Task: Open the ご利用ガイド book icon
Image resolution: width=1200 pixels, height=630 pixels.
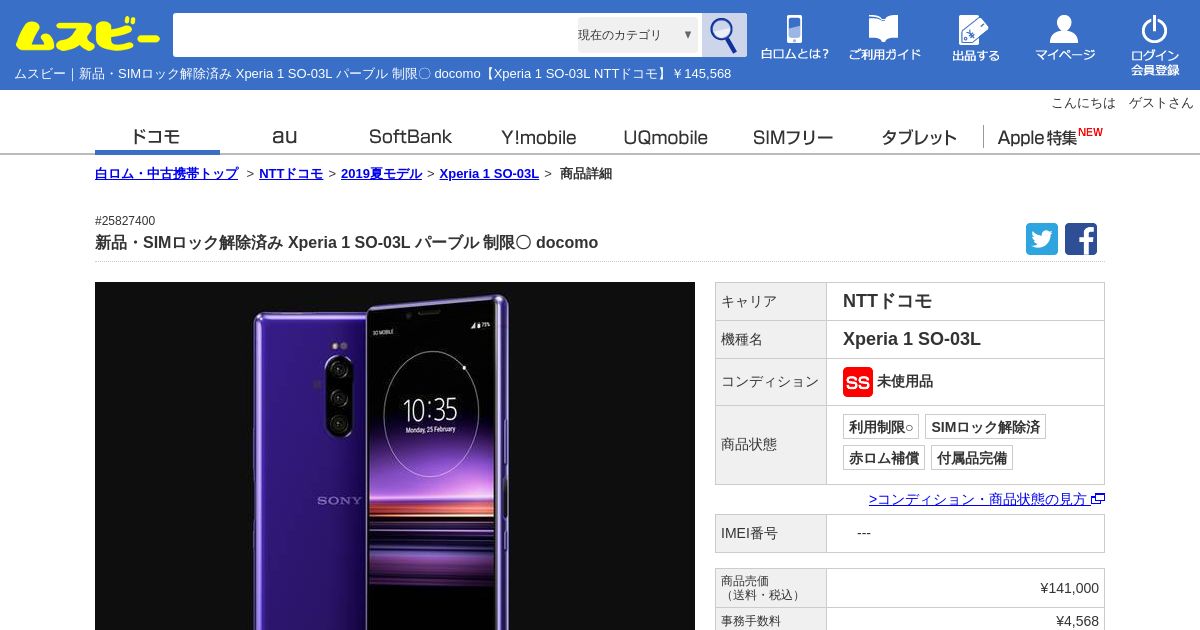Action: [884, 38]
